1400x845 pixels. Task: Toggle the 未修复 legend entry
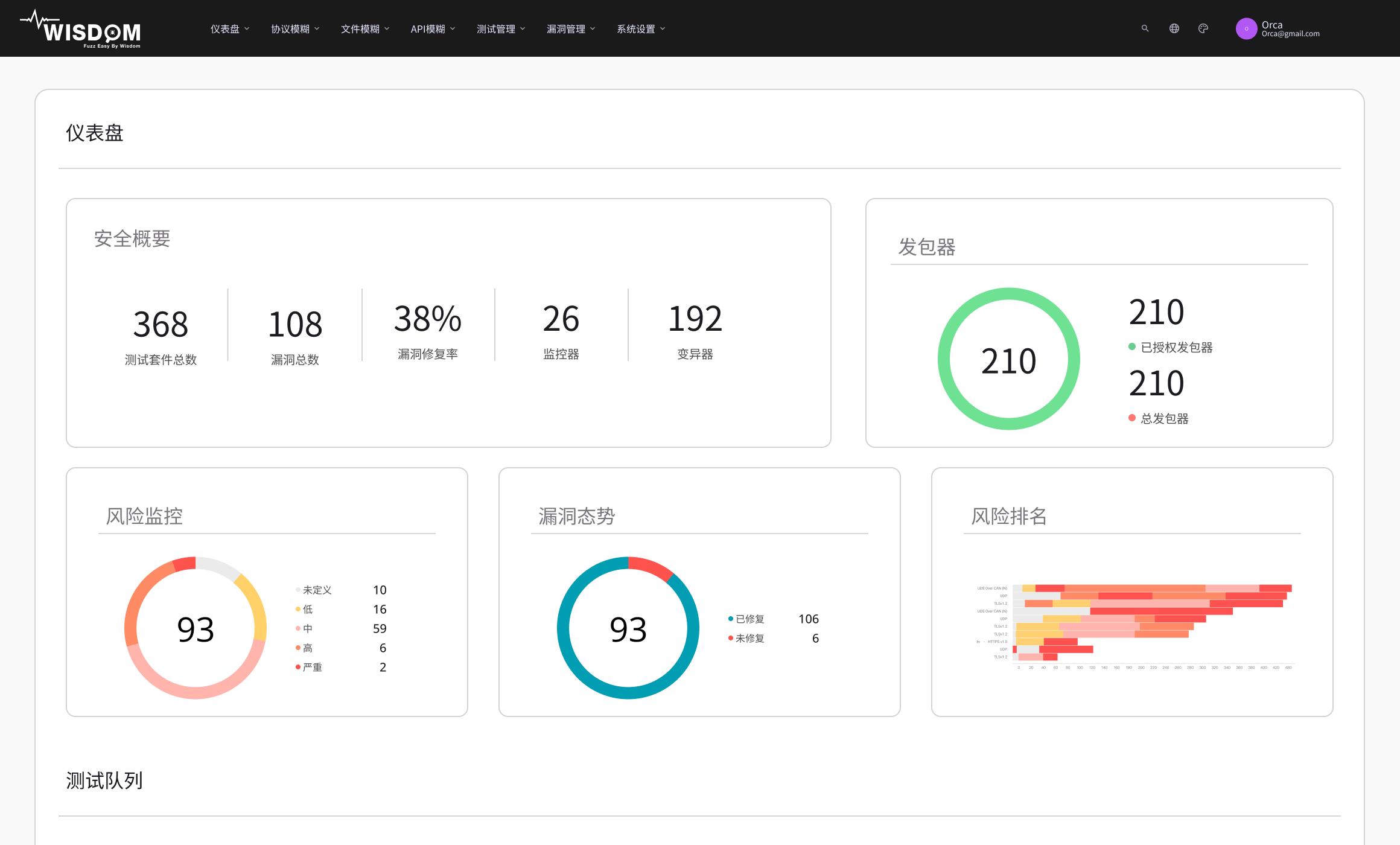749,638
